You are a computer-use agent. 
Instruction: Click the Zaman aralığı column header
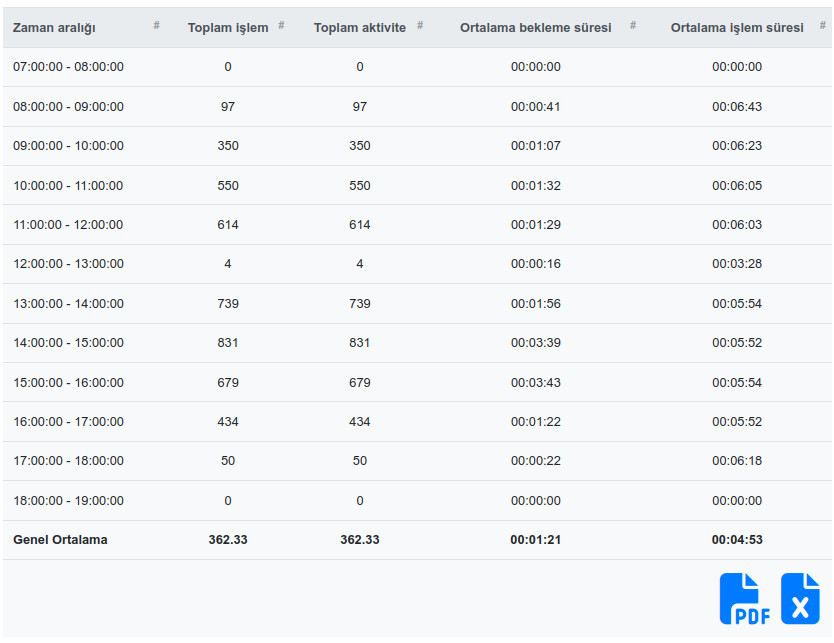[54, 28]
